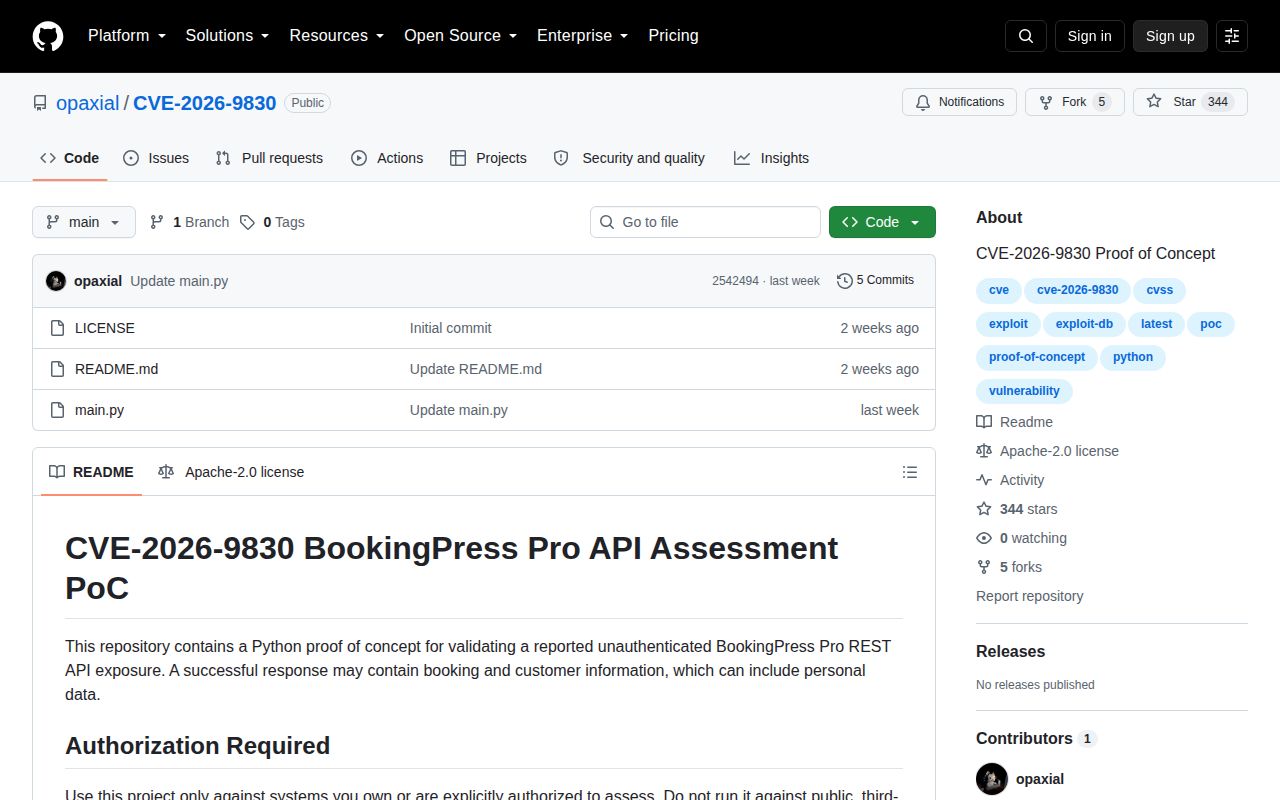Open the LICENSE file
1280x800 pixels.
[105, 328]
